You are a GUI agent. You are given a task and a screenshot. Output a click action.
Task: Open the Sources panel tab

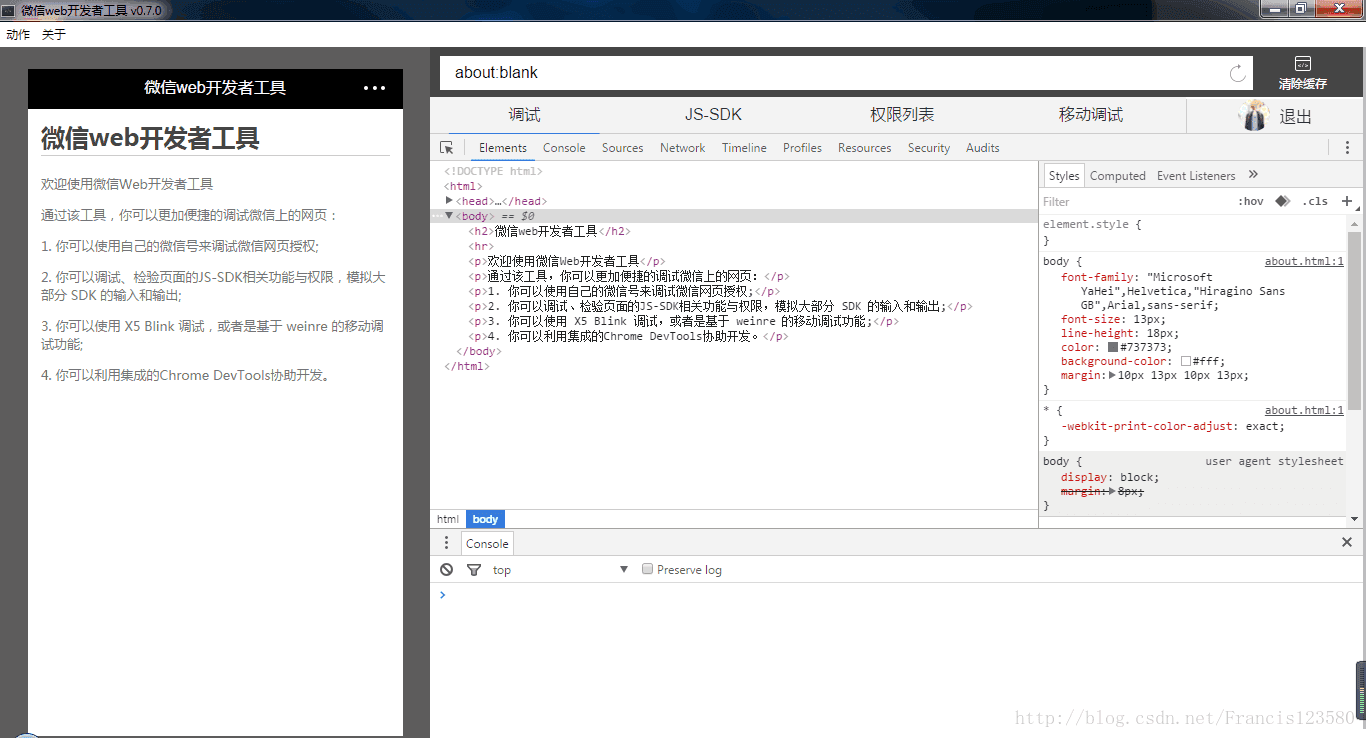coord(623,148)
